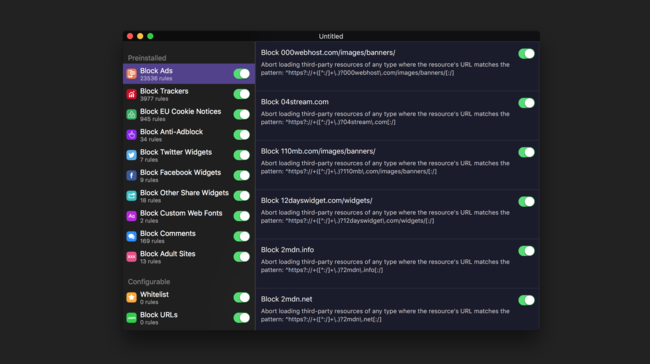Click the 'Configurable' section header
The image size is (650, 364).
[149, 282]
